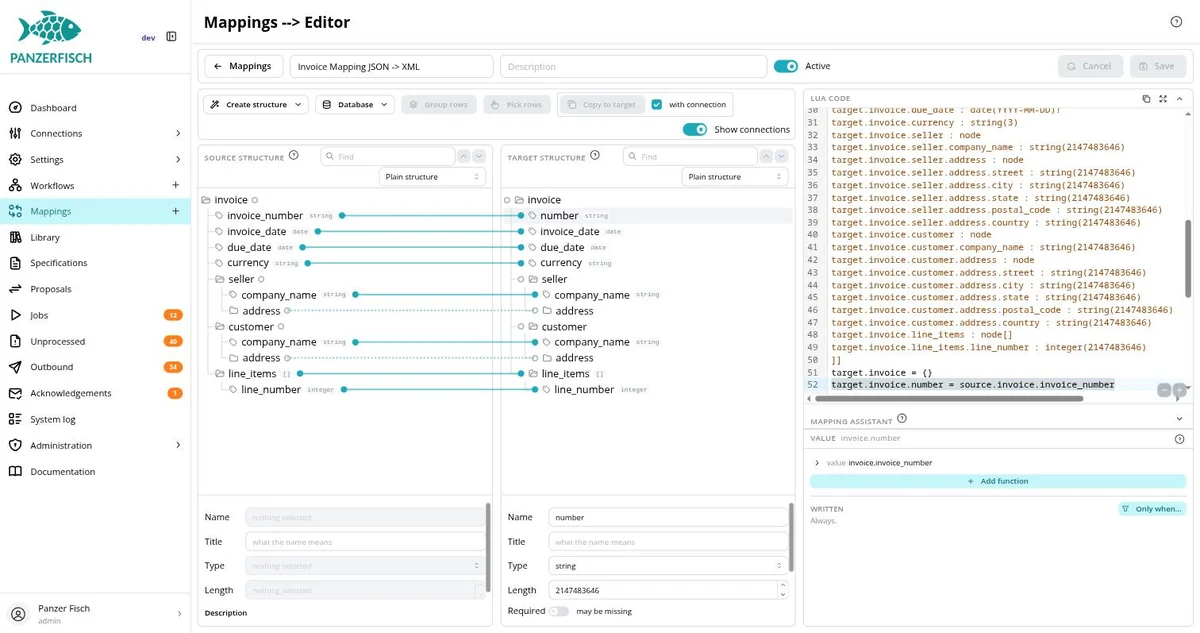Click the Cancel button
Viewport: 1200px width, 633px height.
tap(1090, 66)
